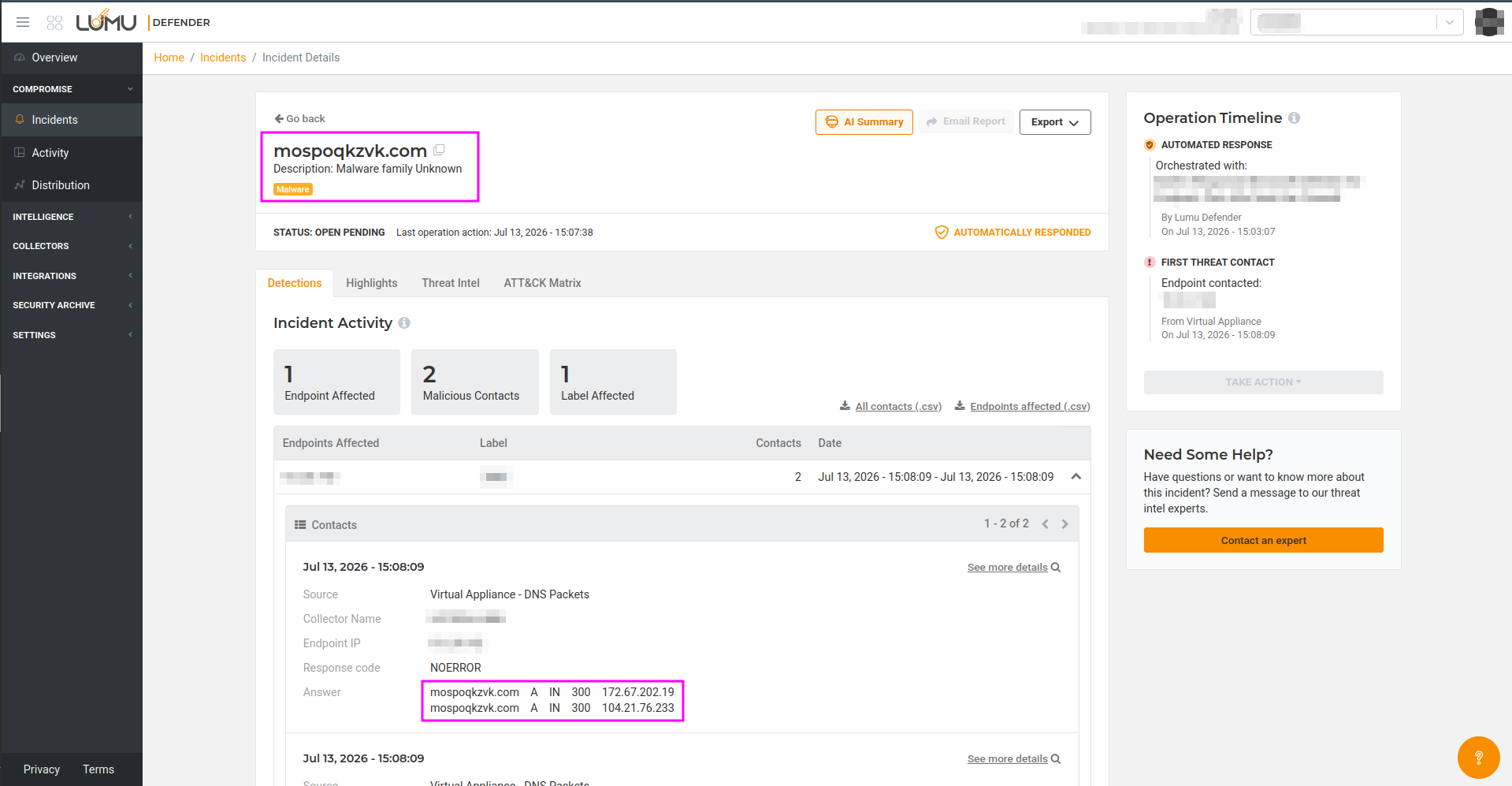Screen dimensions: 1512x786
Task: Open Incidents breadcrumb link
Action: coord(223,58)
